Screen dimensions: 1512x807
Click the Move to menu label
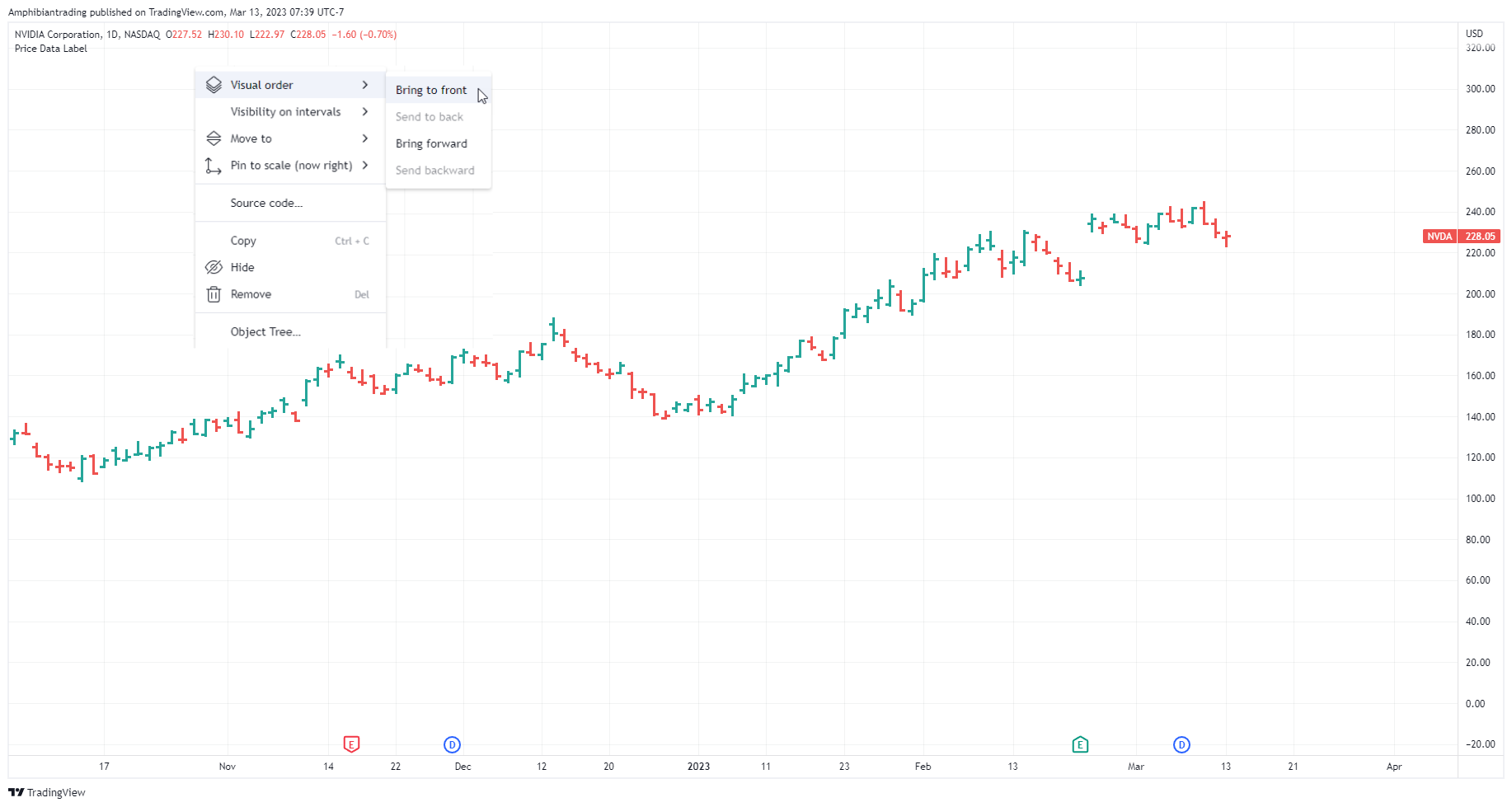251,138
